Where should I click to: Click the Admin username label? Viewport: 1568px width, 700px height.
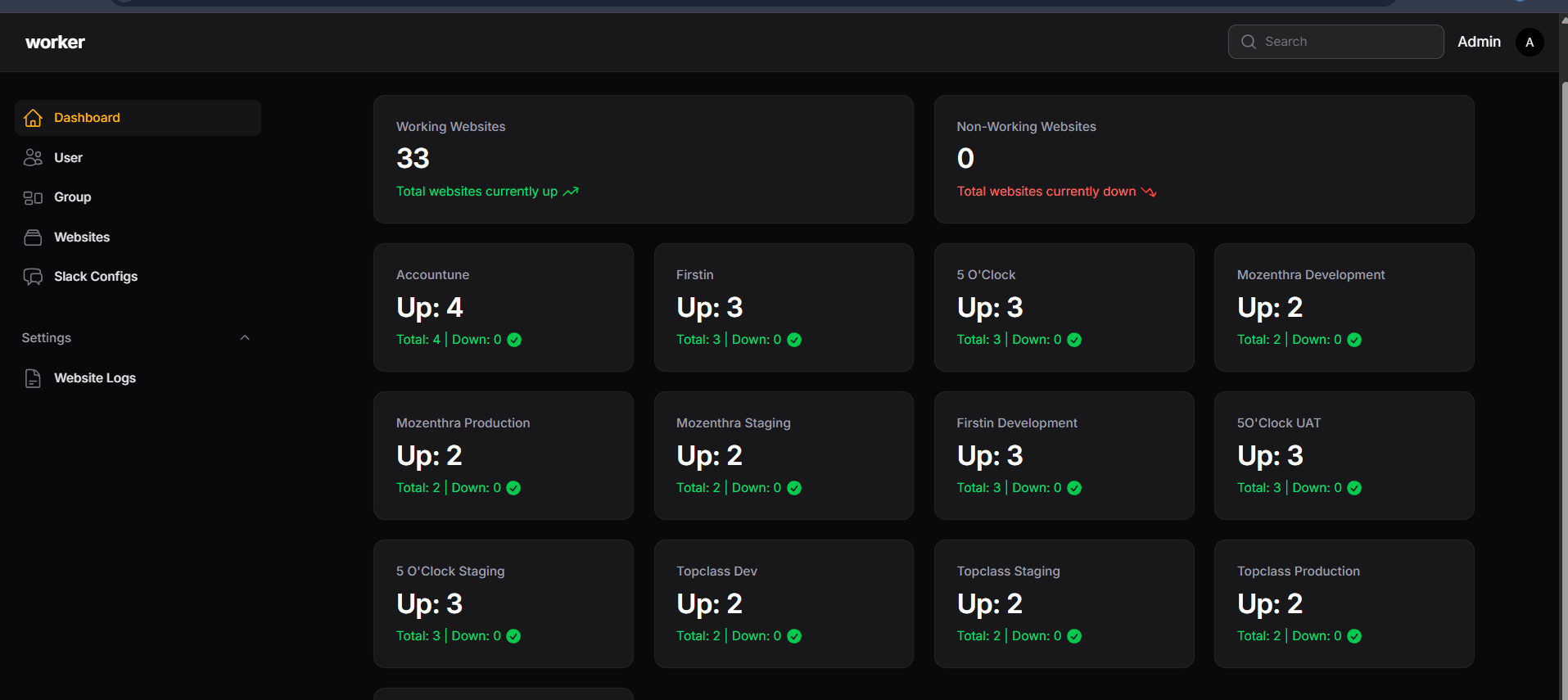pos(1479,42)
